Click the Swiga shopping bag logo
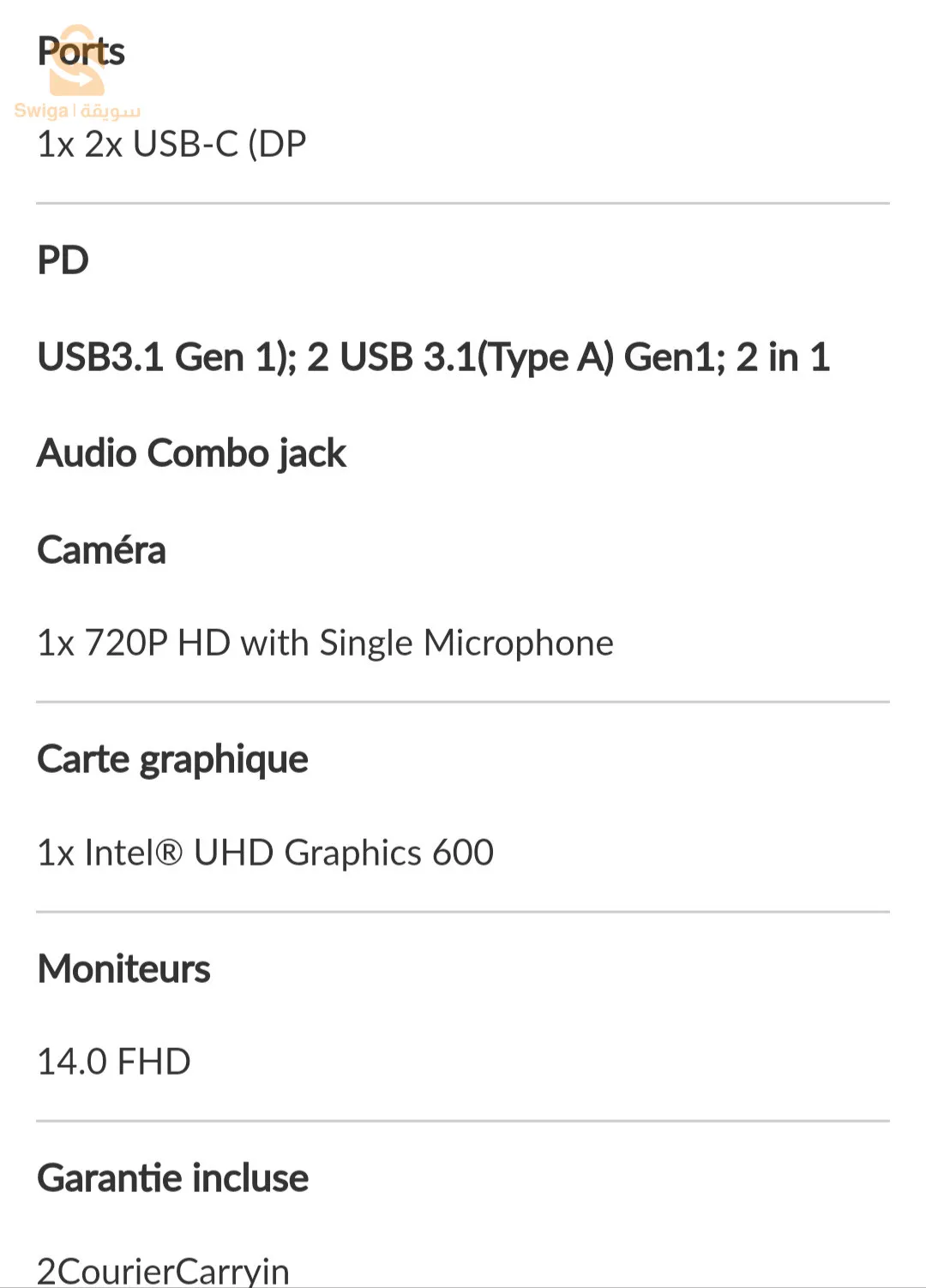The image size is (926, 1288). tap(75, 62)
